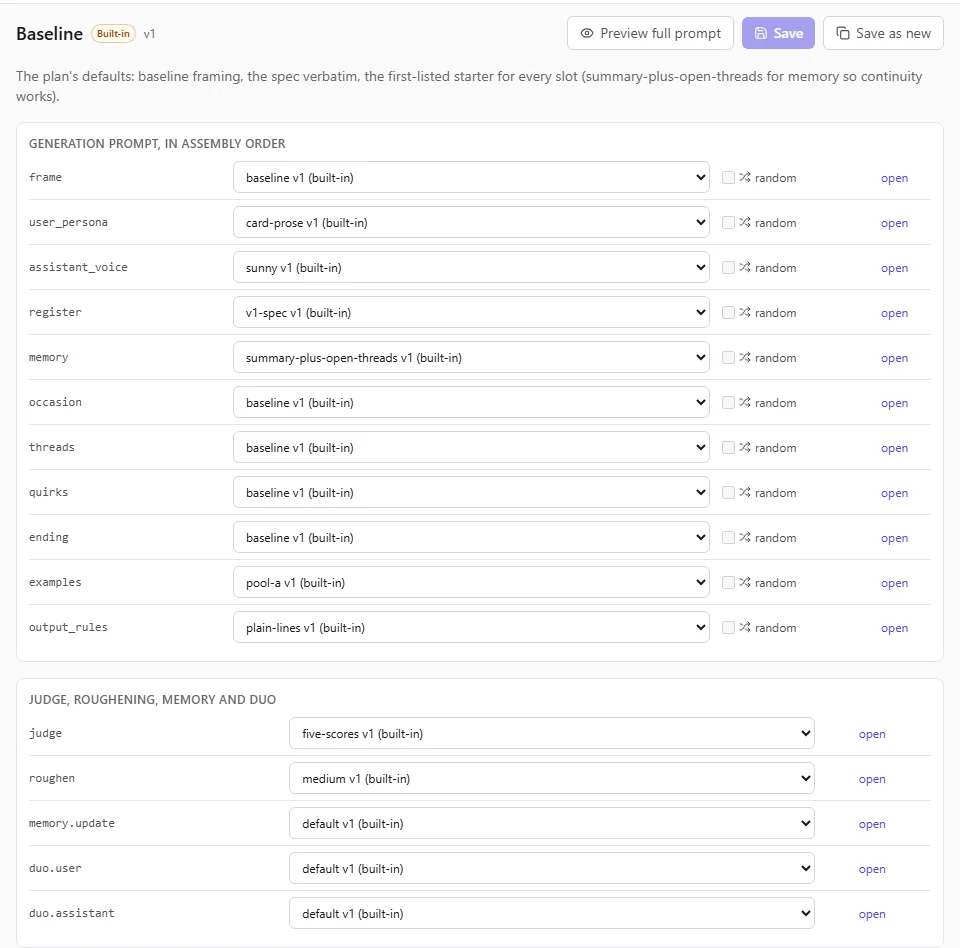Screen dimensions: 960x948
Task: Enable random checkbox for register
Action: (x=728, y=312)
